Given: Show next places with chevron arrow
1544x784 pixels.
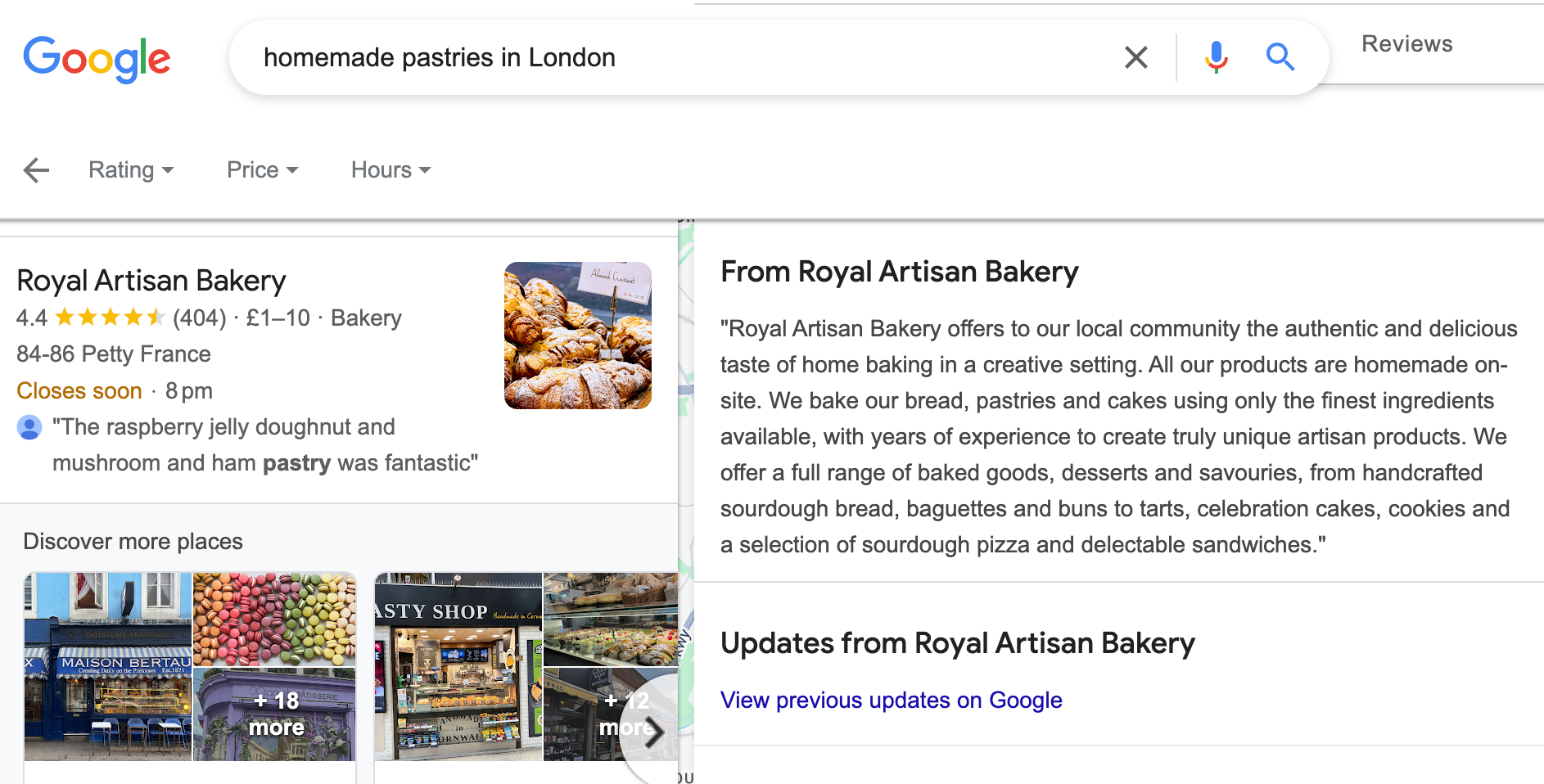Looking at the screenshot, I should click(652, 732).
